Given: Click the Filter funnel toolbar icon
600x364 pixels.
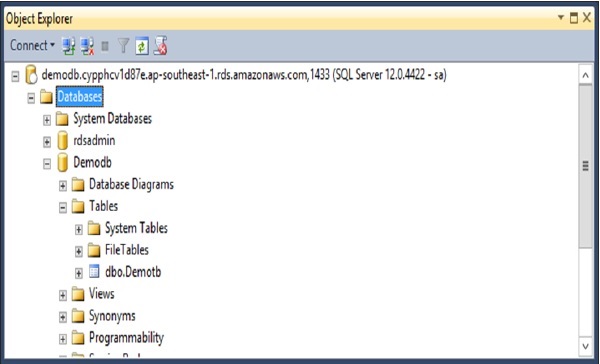Looking at the screenshot, I should (x=123, y=46).
